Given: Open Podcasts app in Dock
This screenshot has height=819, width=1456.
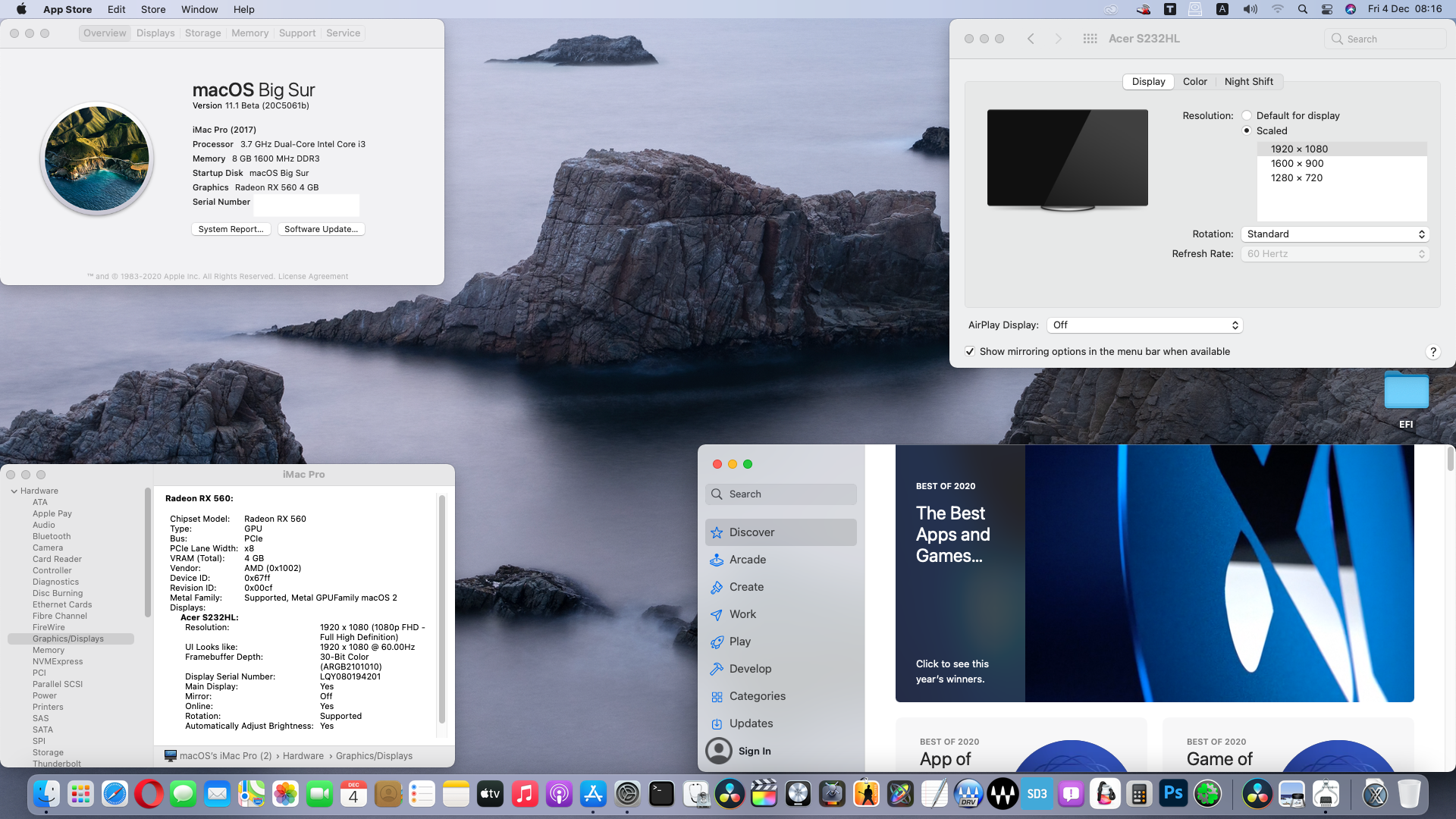Looking at the screenshot, I should point(559,794).
